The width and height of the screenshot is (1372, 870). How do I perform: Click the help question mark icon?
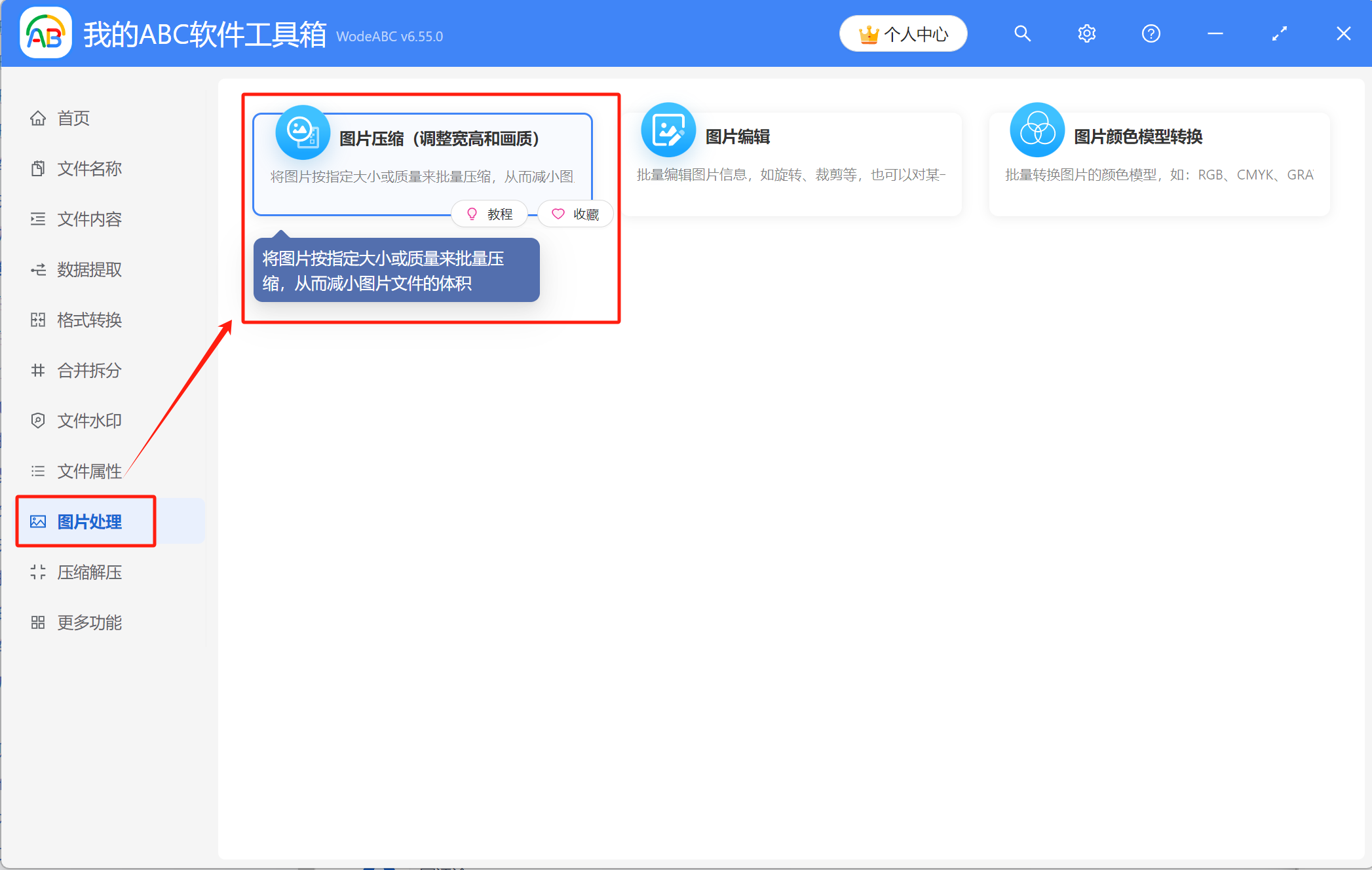(1151, 34)
